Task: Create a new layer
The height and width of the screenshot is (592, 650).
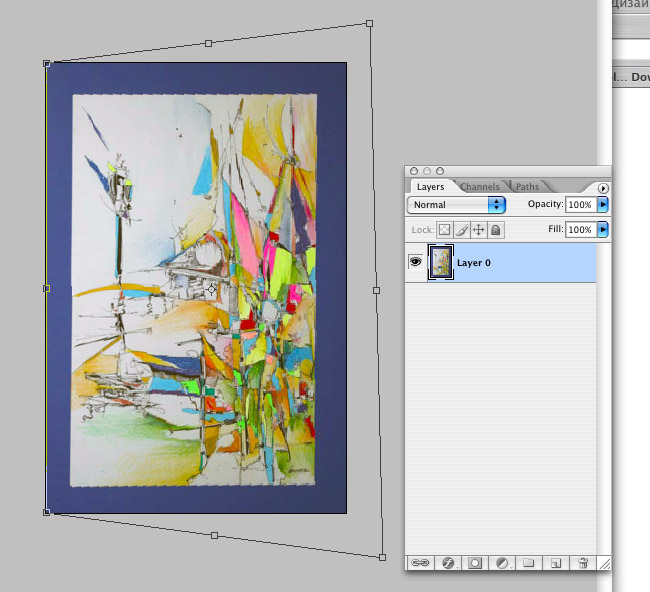Action: point(555,563)
